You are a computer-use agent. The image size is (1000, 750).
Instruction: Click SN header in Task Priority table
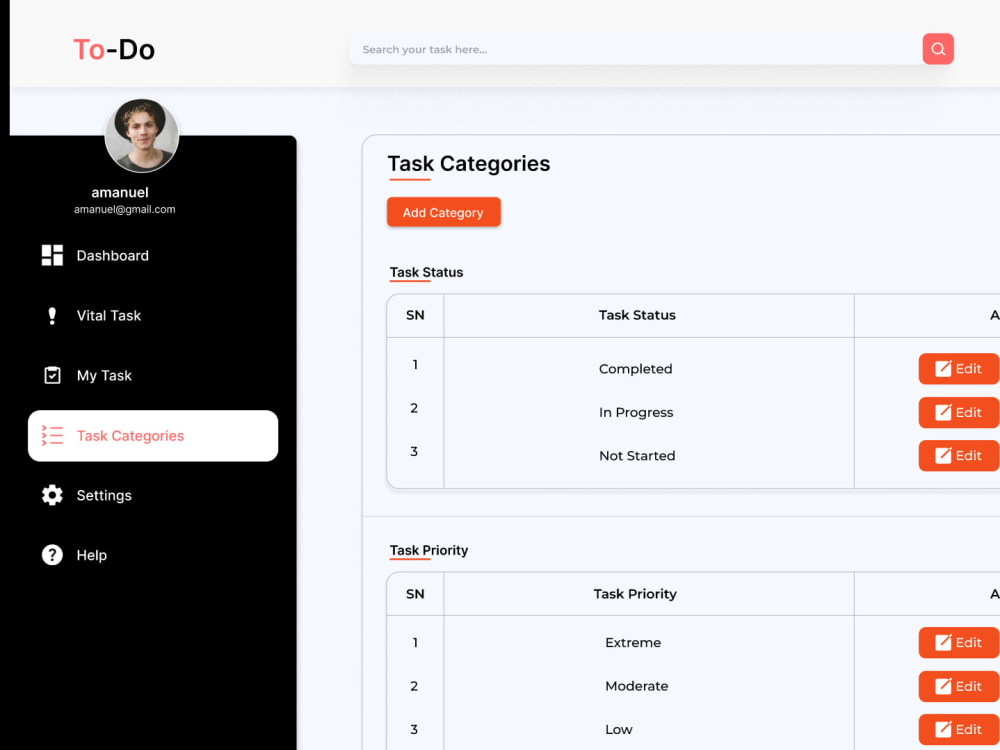pos(415,594)
